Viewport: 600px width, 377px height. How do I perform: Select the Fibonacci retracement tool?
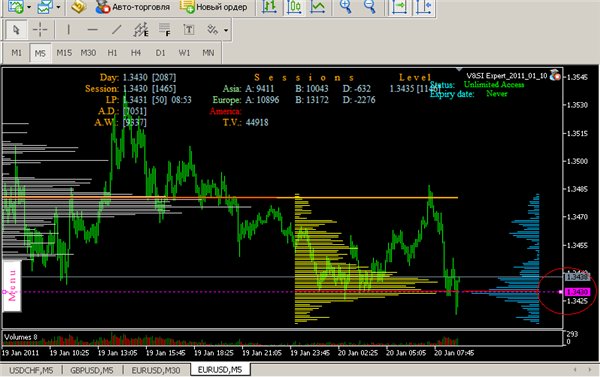coord(165,29)
